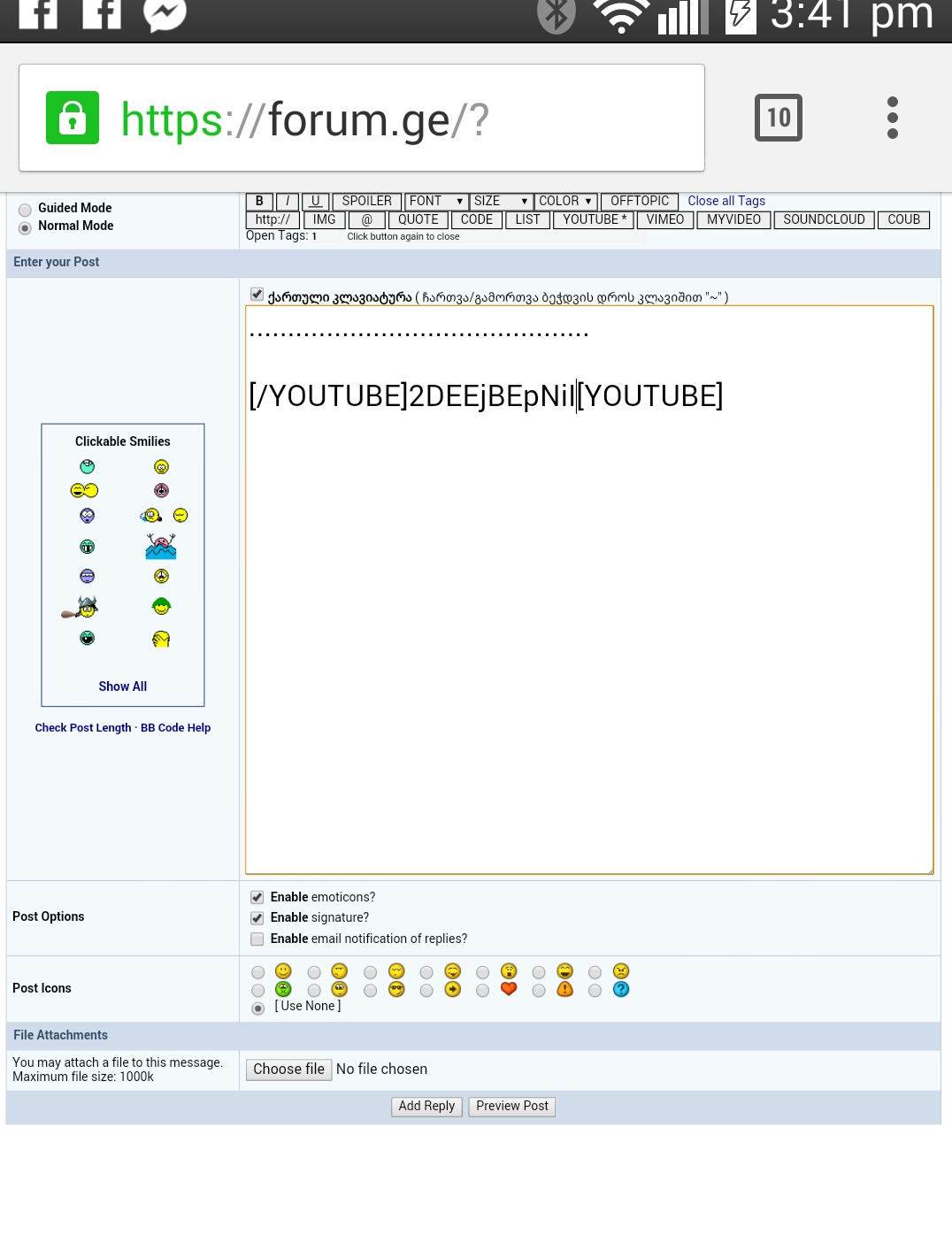Viewport: 952px width, 1242px height.
Task: Insert a QUOTE tag
Action: [418, 220]
